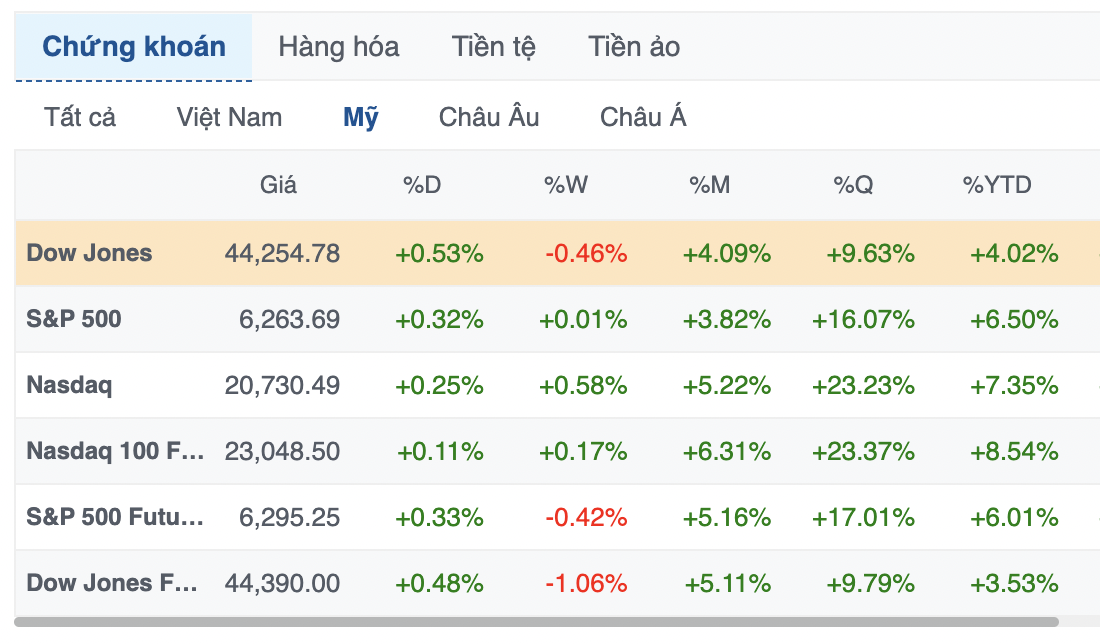This screenshot has width=1100, height=644.
Task: Select the Mỹ market filter
Action: [361, 117]
